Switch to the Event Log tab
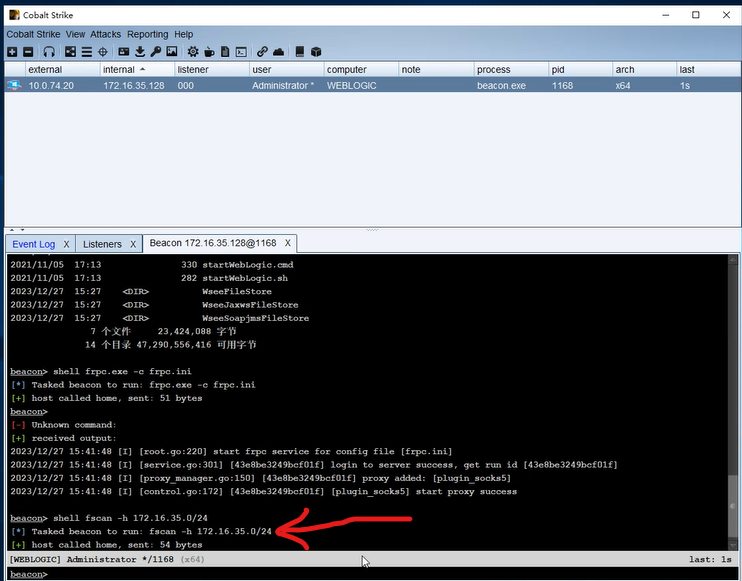Image resolution: width=742 pixels, height=581 pixels. tap(34, 244)
